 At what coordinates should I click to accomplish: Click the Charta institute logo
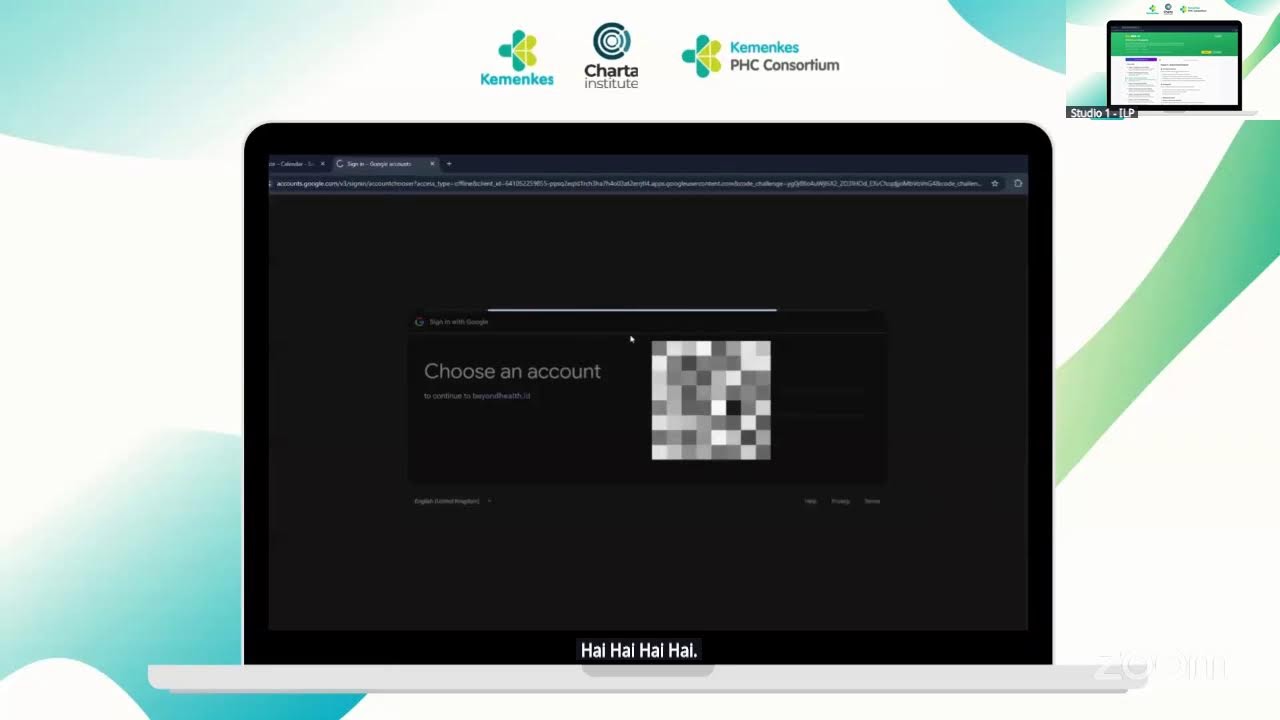[x=611, y=56]
